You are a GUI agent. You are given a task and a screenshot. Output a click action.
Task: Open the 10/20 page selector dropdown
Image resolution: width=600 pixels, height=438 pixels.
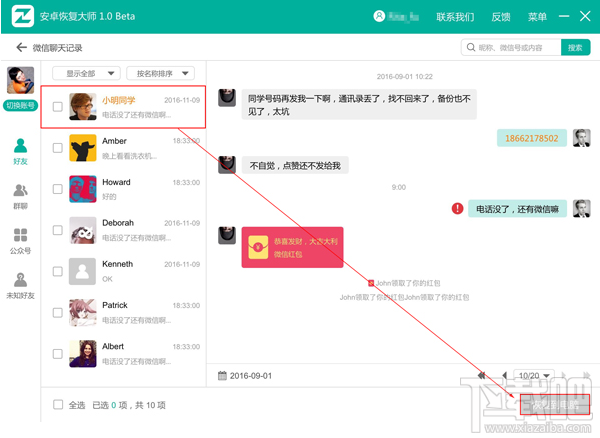tap(534, 376)
